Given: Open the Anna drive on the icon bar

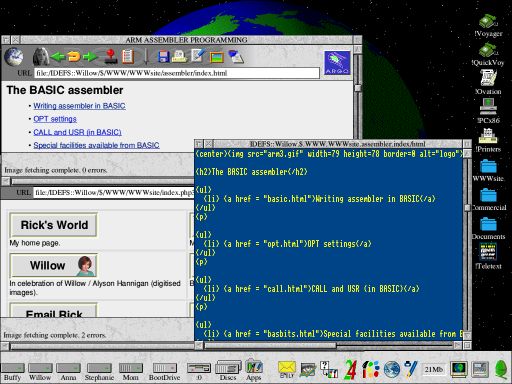Looking at the screenshot, I should pyautogui.click(x=68, y=371).
